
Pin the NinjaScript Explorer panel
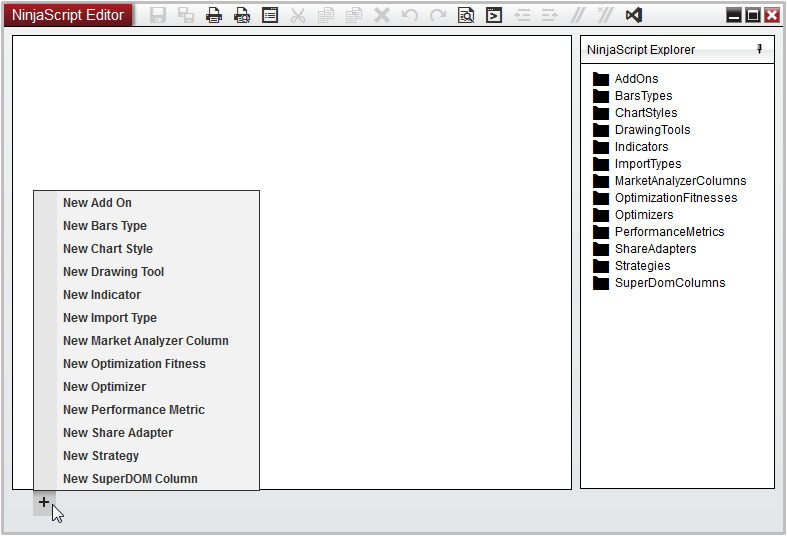tap(759, 49)
